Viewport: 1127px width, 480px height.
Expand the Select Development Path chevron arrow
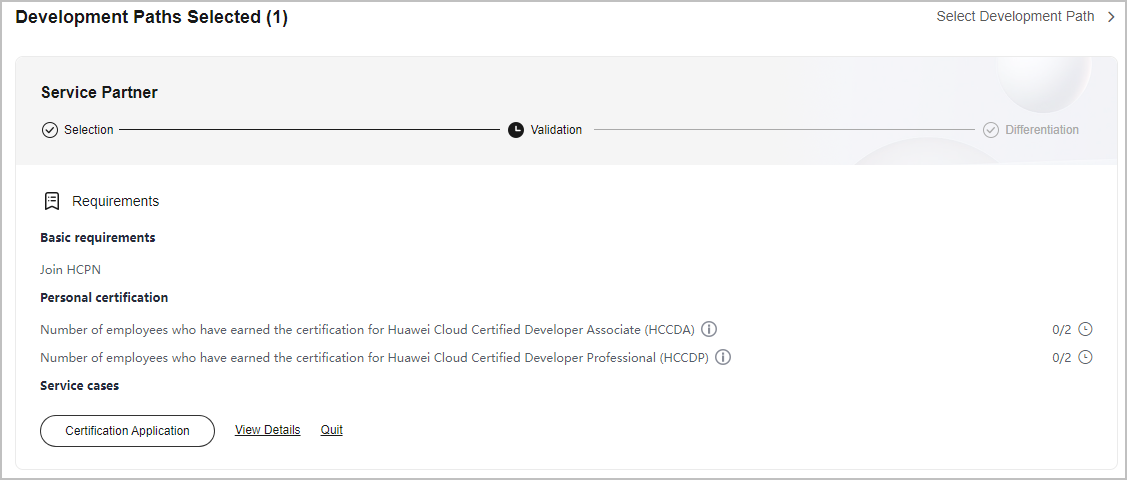click(x=1110, y=17)
